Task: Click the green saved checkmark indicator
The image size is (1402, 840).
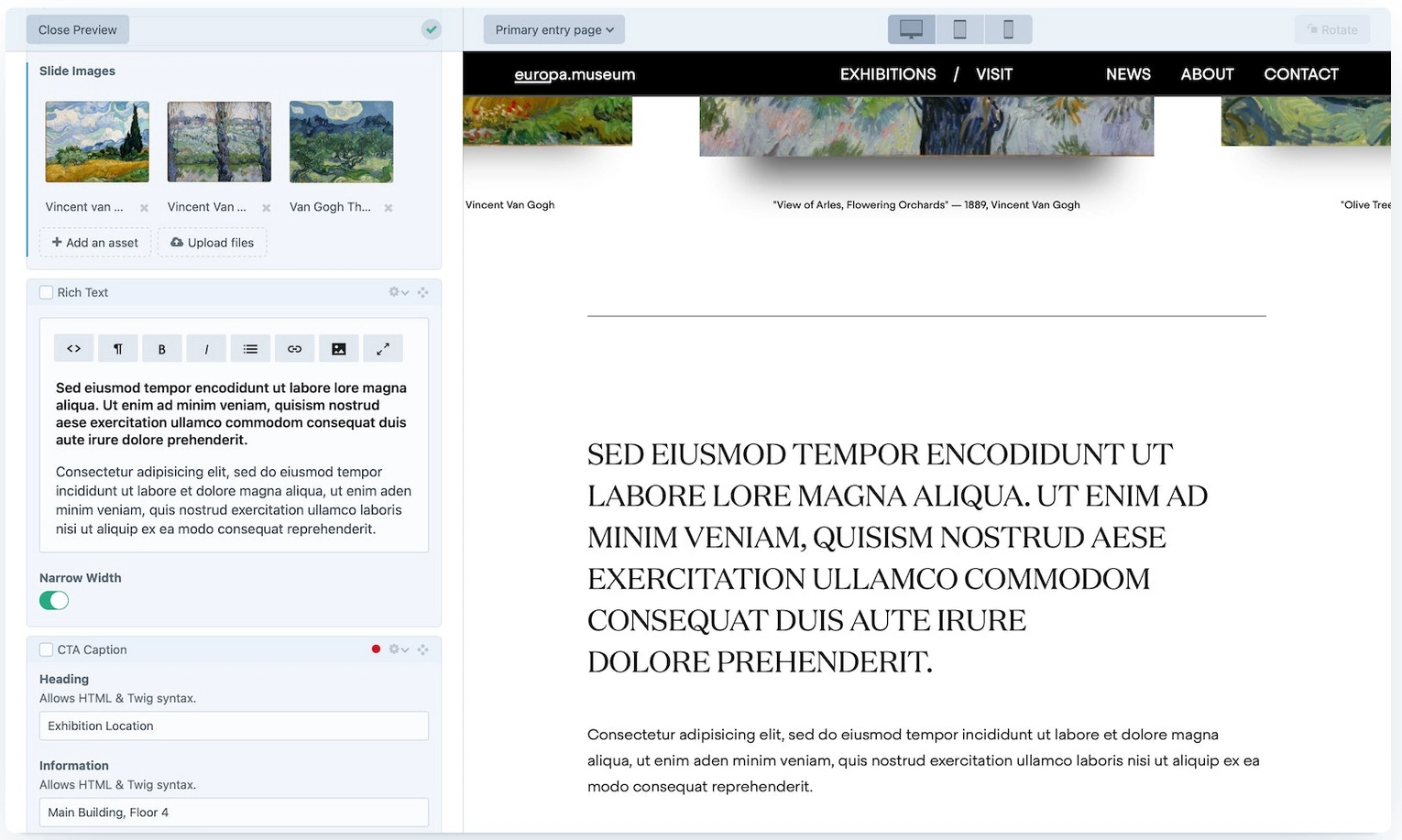Action: tap(432, 29)
